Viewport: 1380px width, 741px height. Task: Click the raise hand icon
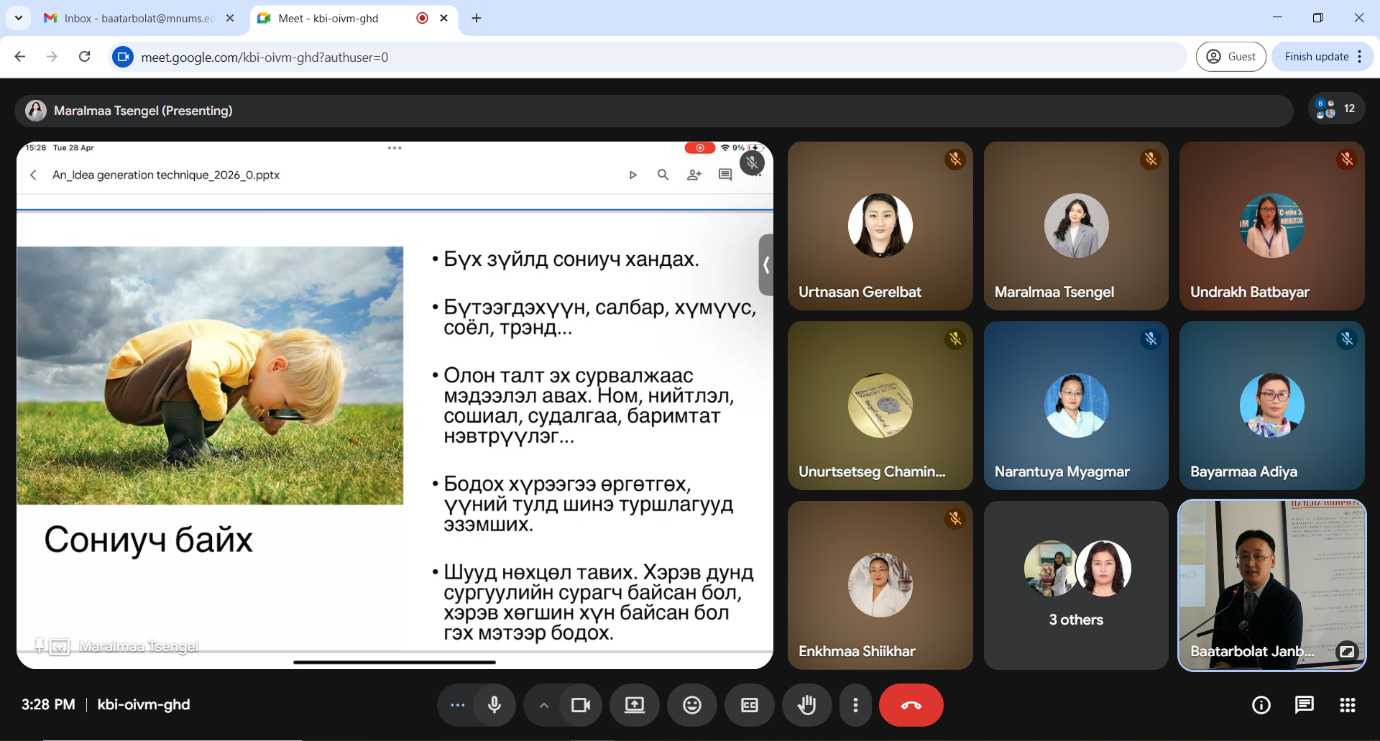click(x=806, y=705)
